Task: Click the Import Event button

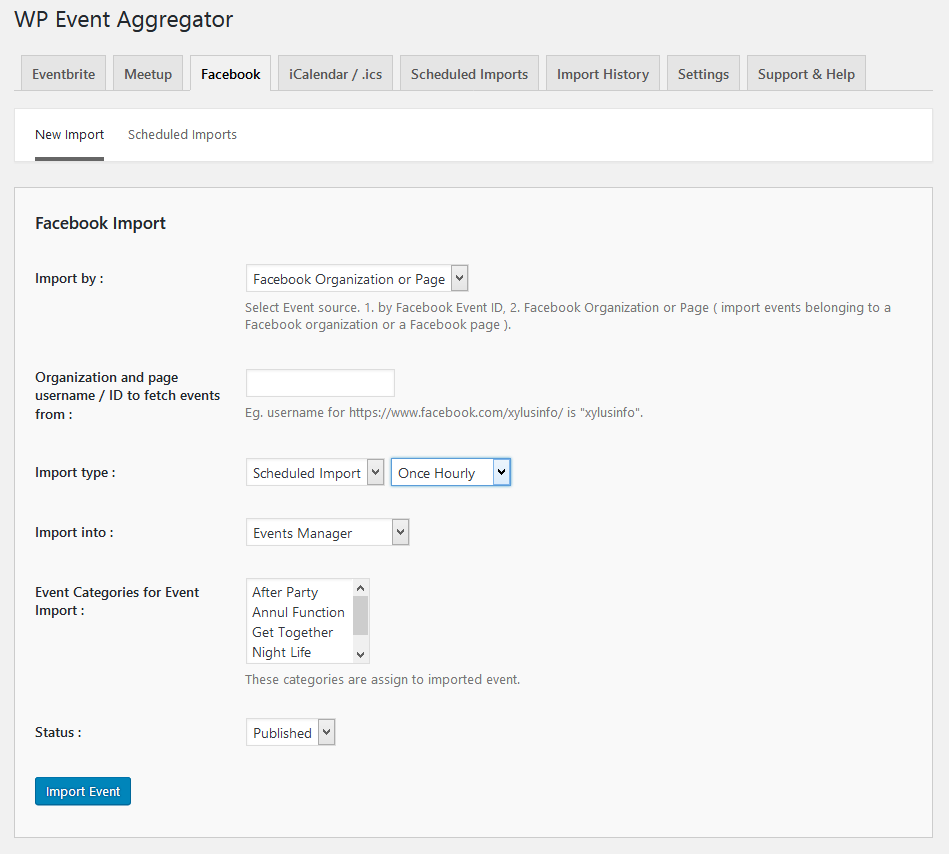Action: [83, 791]
